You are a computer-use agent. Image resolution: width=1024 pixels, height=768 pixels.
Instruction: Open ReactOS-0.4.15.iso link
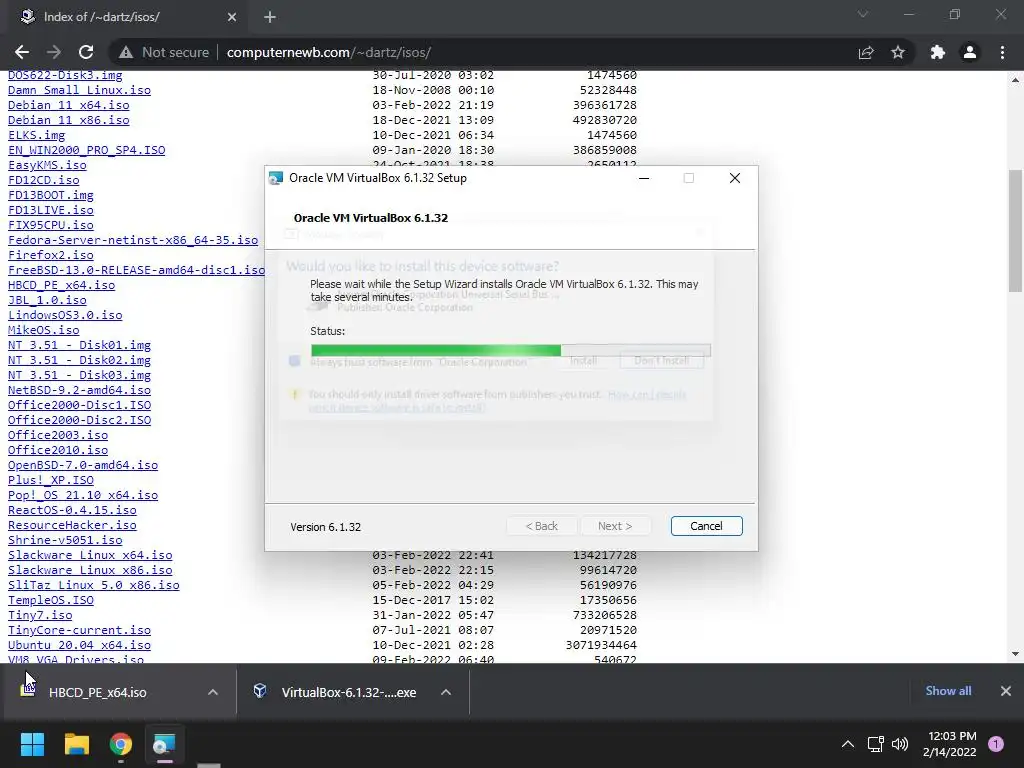[x=72, y=511]
